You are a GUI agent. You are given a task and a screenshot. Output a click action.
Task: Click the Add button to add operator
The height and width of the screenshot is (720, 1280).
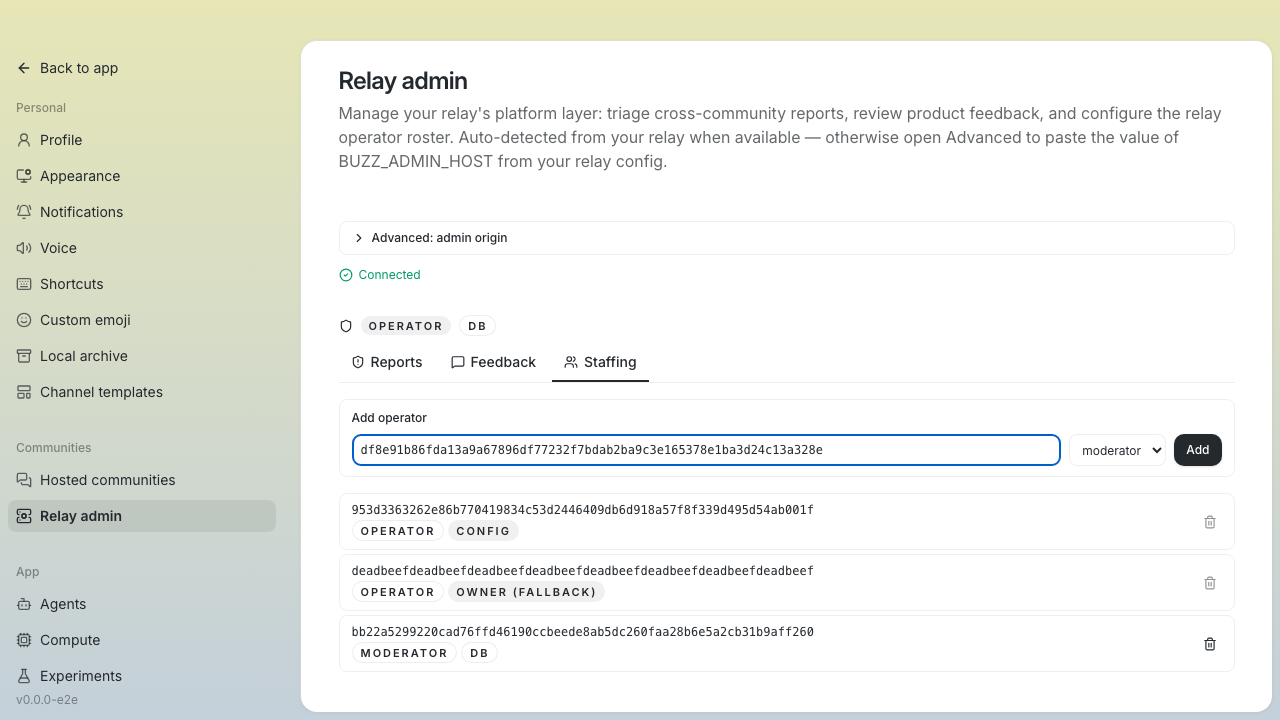tap(1198, 450)
